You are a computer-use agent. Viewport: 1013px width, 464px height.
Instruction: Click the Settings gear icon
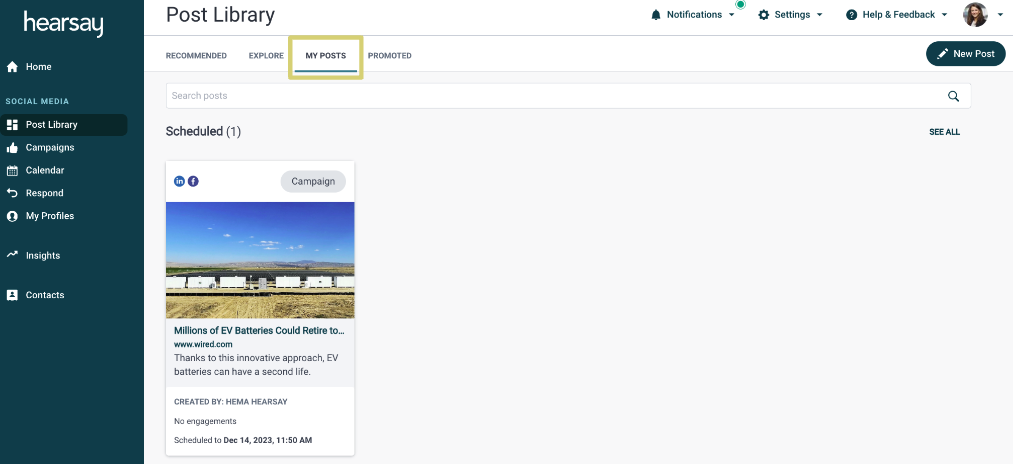764,15
